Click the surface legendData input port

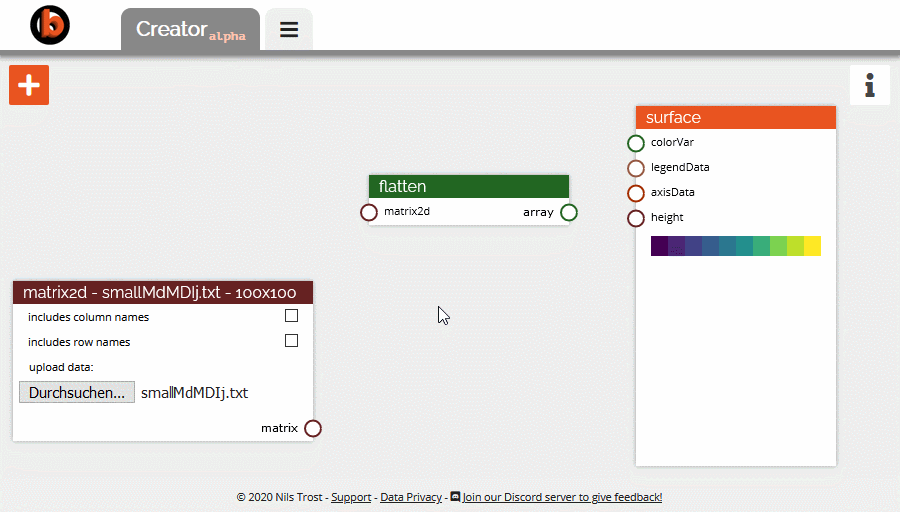pos(636,168)
